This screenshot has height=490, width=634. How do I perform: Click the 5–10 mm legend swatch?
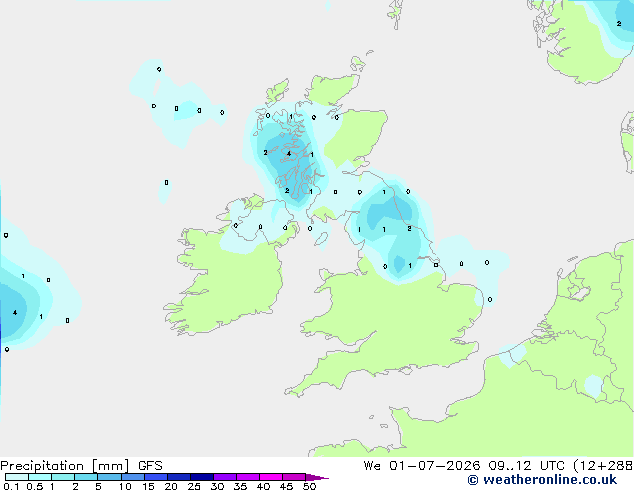point(109,477)
